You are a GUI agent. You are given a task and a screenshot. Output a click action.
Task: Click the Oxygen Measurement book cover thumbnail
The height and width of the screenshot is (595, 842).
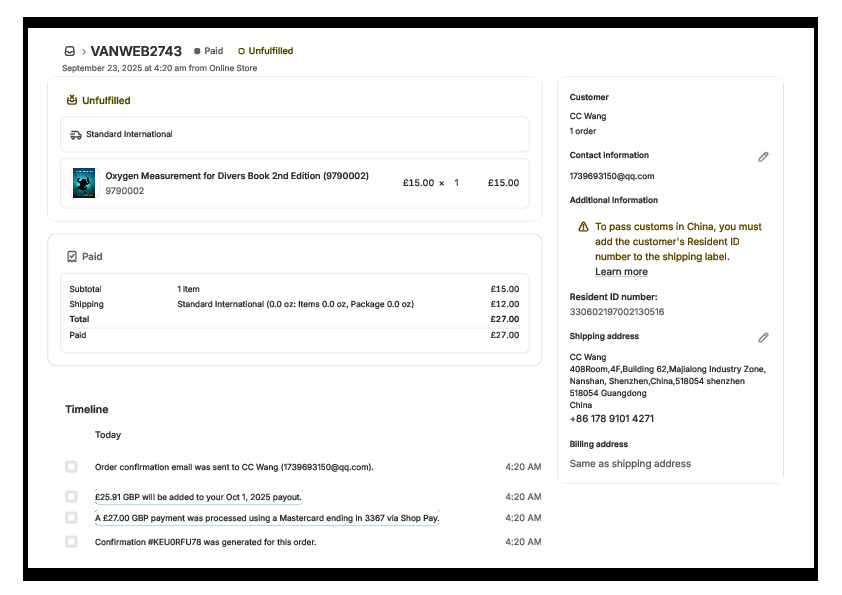tap(84, 183)
